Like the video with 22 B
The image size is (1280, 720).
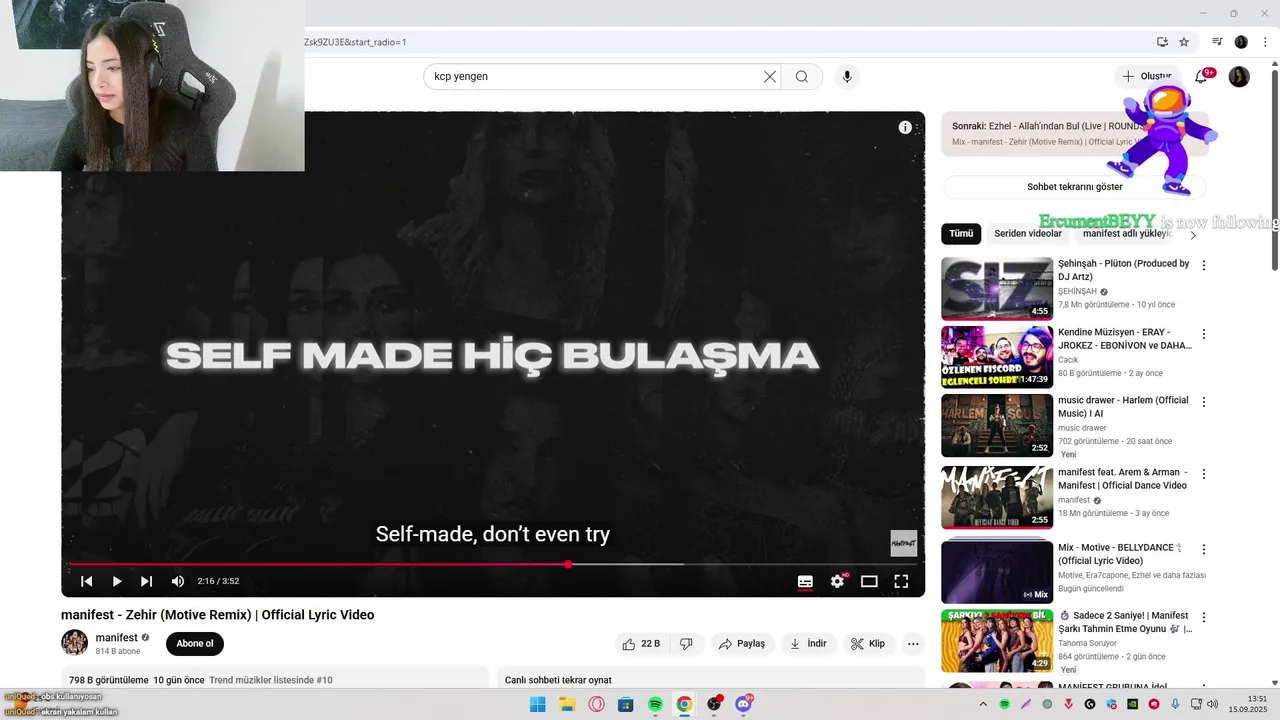point(641,644)
